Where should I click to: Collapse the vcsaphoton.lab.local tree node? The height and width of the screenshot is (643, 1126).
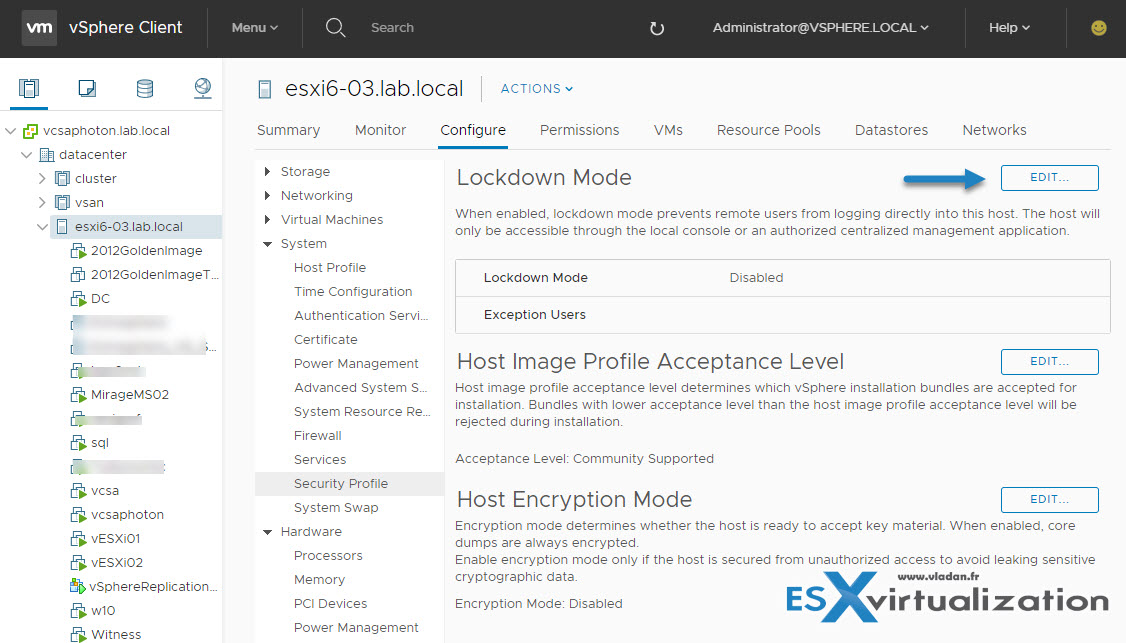click(11, 131)
